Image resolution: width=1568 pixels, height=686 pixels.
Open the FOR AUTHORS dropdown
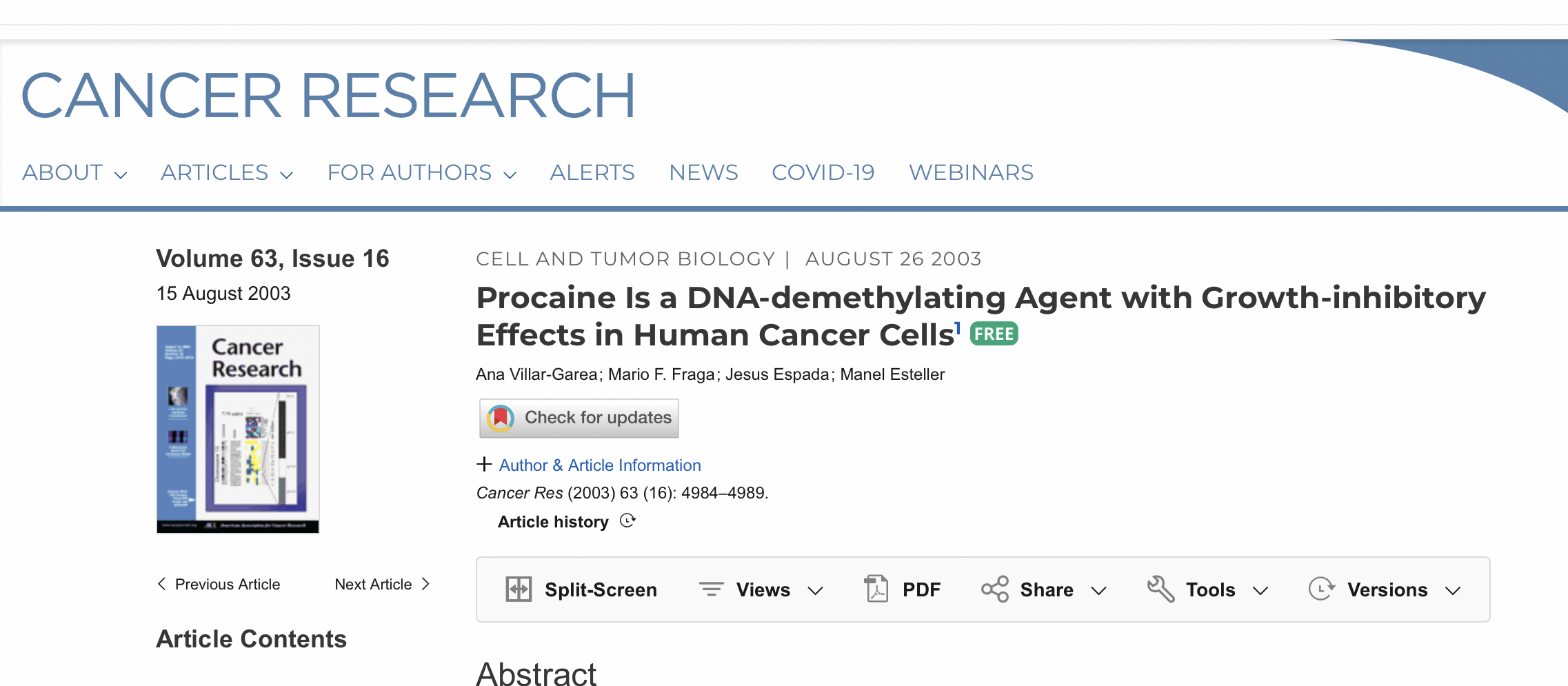tap(421, 173)
